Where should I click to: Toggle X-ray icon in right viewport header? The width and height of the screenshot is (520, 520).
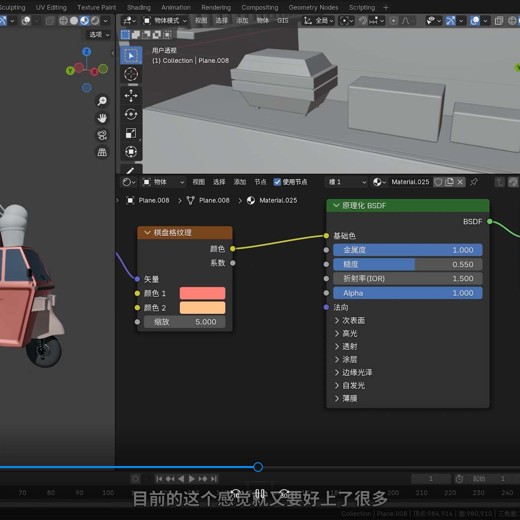point(499,21)
